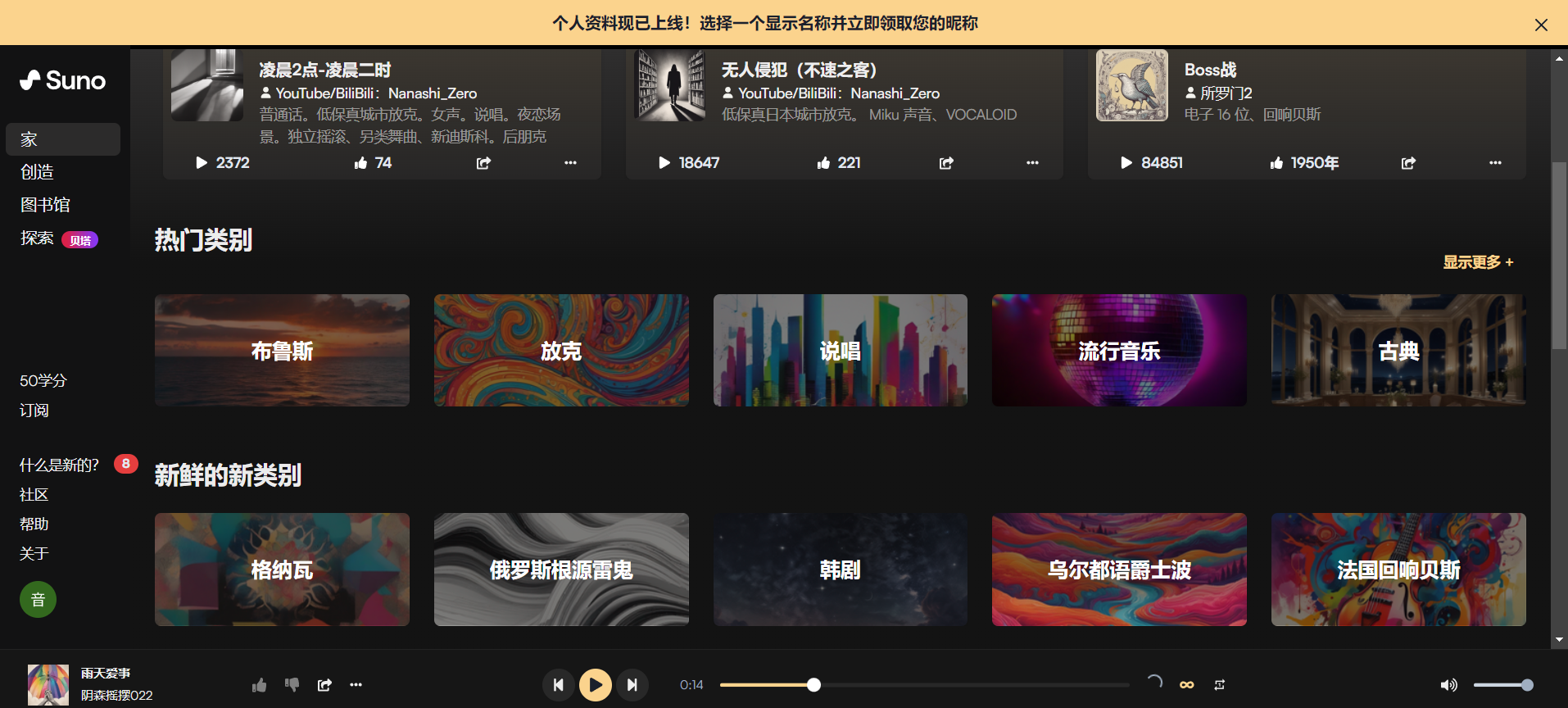Go back to the previous track
The height and width of the screenshot is (708, 1568).
click(x=558, y=685)
